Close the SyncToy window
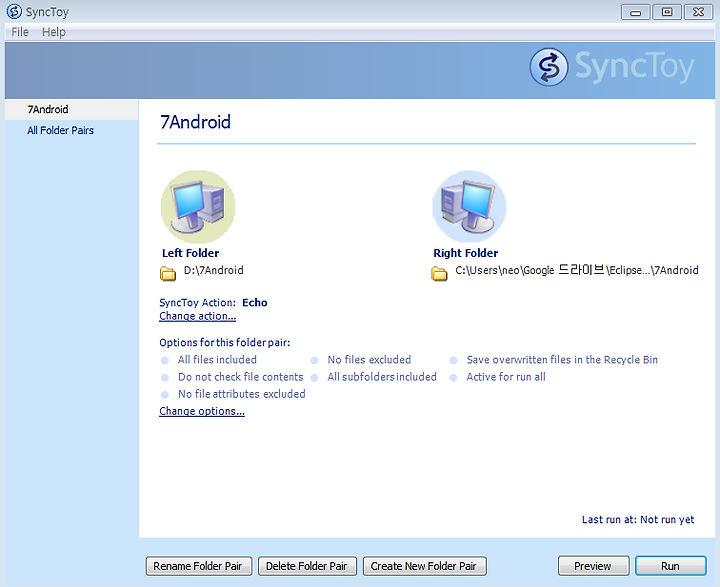The height and width of the screenshot is (587, 720). point(698,12)
